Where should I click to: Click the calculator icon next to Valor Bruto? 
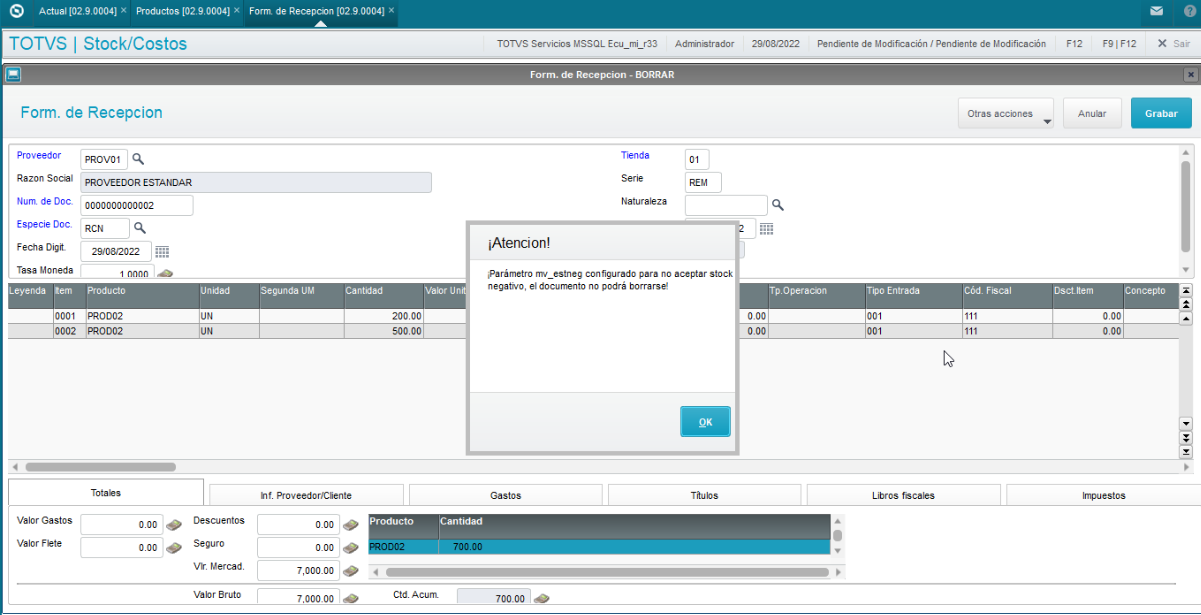coord(351,598)
